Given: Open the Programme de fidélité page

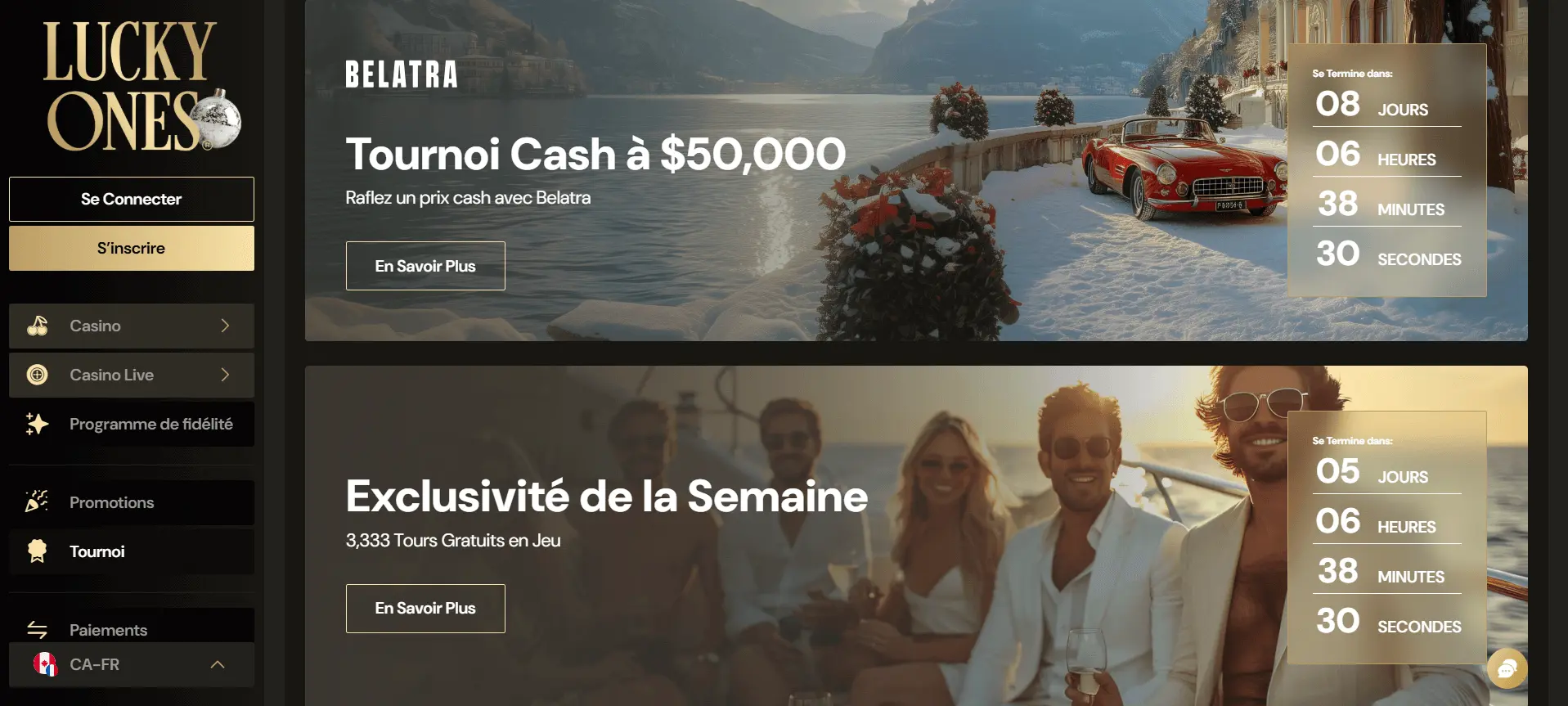Looking at the screenshot, I should 132,424.
